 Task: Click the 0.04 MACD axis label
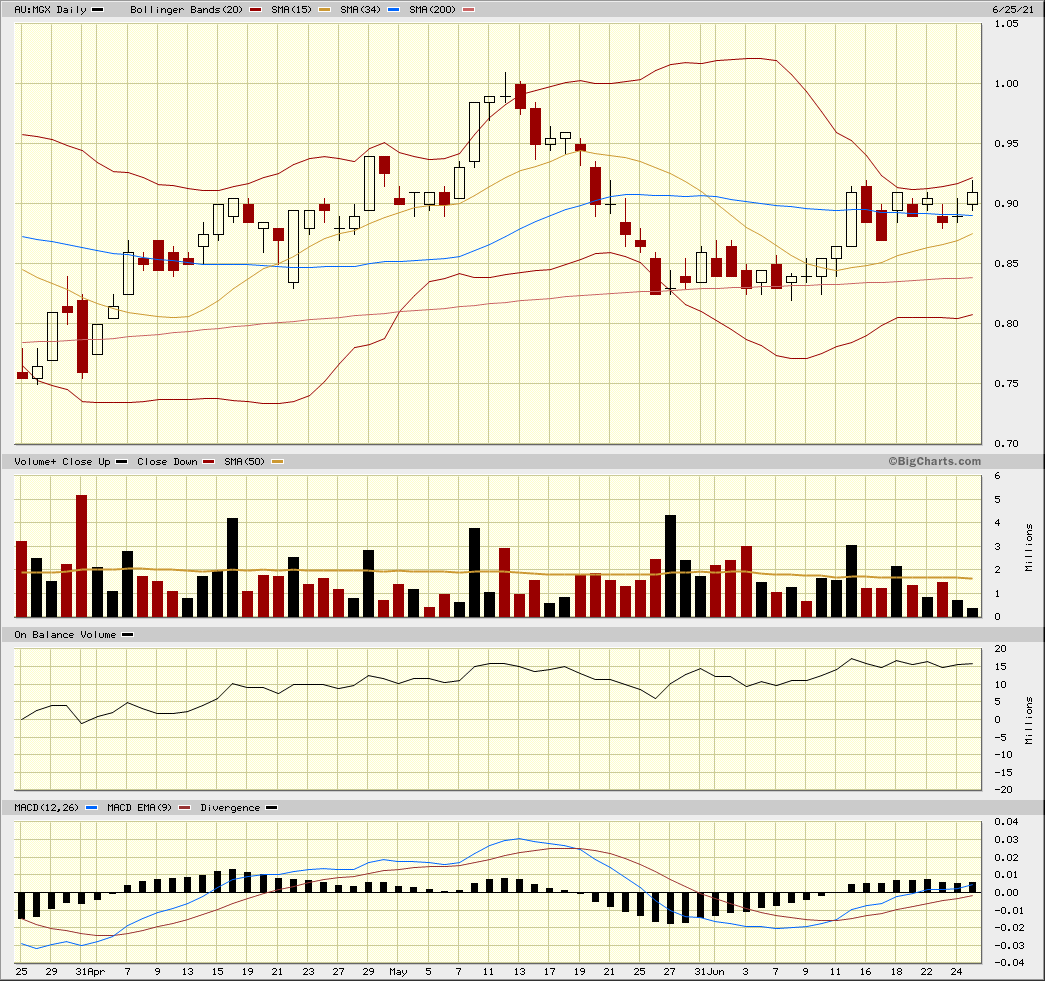1006,822
